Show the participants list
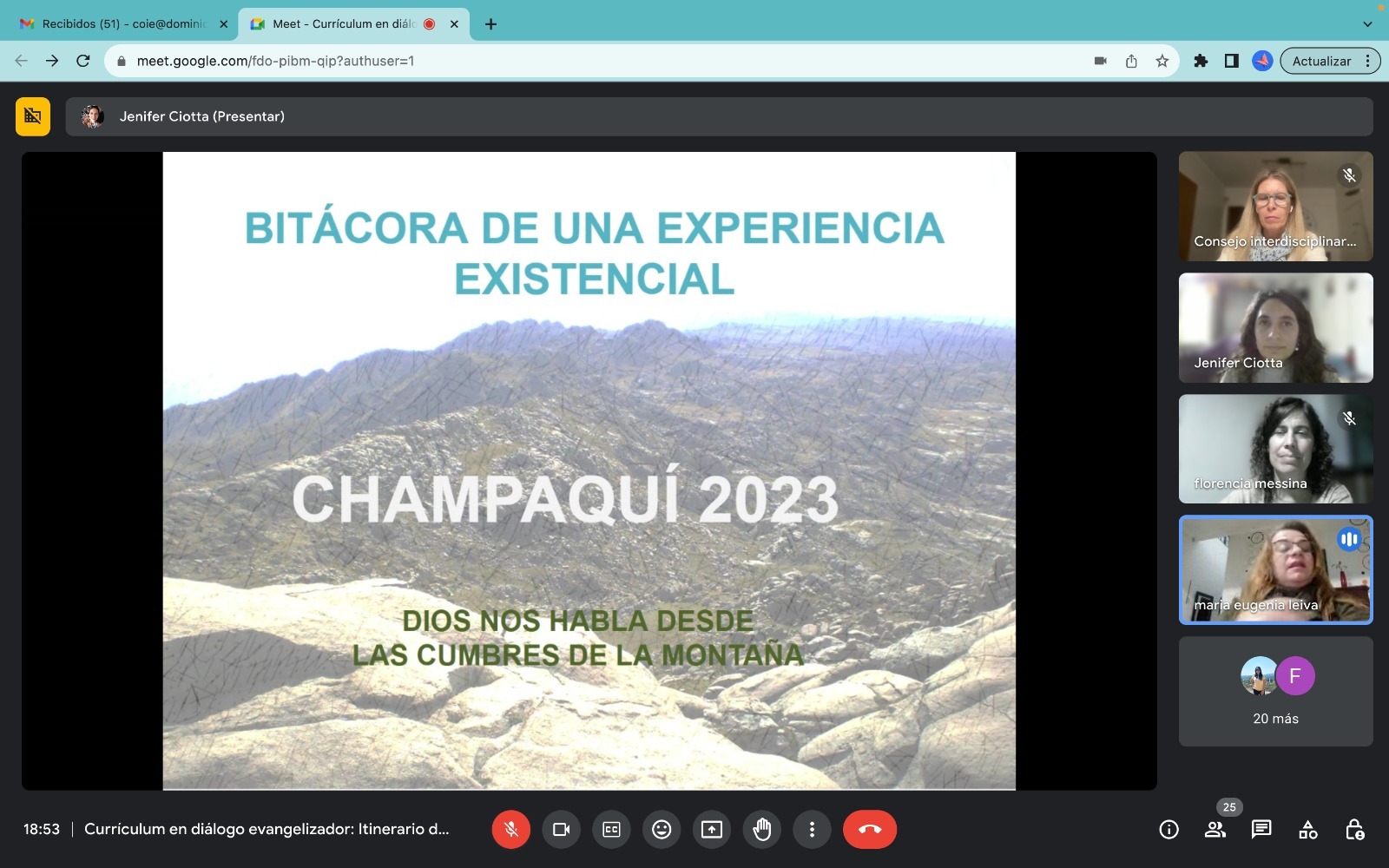Screen dimensions: 1389x868 (1215, 830)
